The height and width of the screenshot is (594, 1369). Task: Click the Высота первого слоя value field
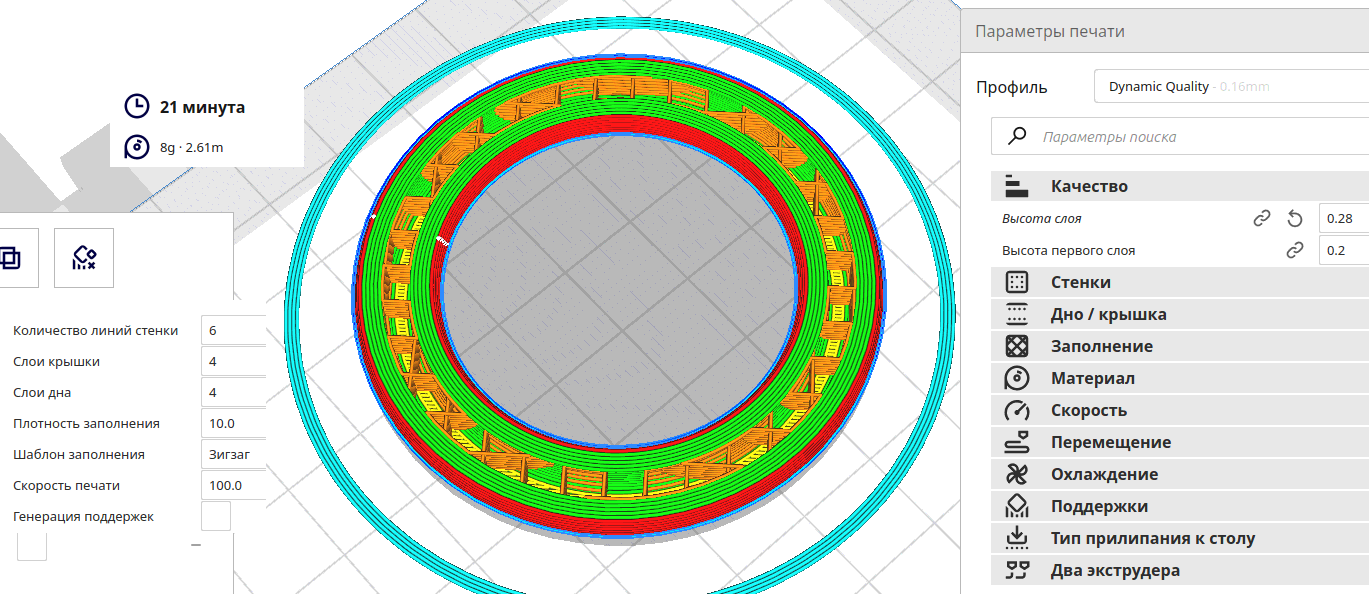pos(1344,250)
